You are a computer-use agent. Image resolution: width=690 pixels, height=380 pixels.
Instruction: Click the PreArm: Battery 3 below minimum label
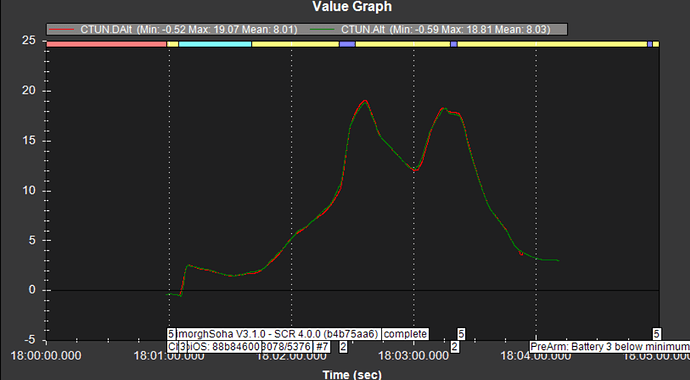(610, 347)
